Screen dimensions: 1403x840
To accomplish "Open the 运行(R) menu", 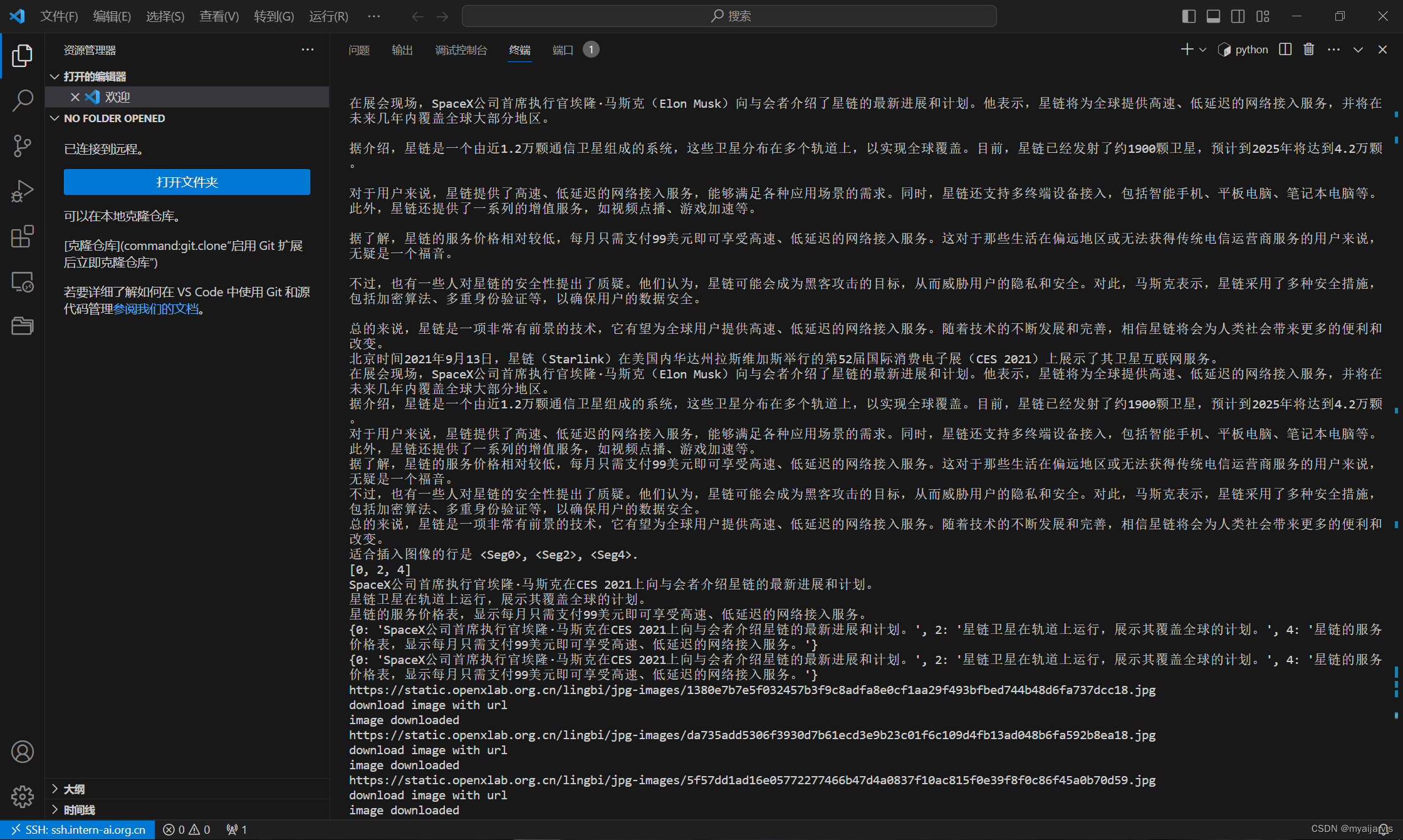I will click(328, 16).
